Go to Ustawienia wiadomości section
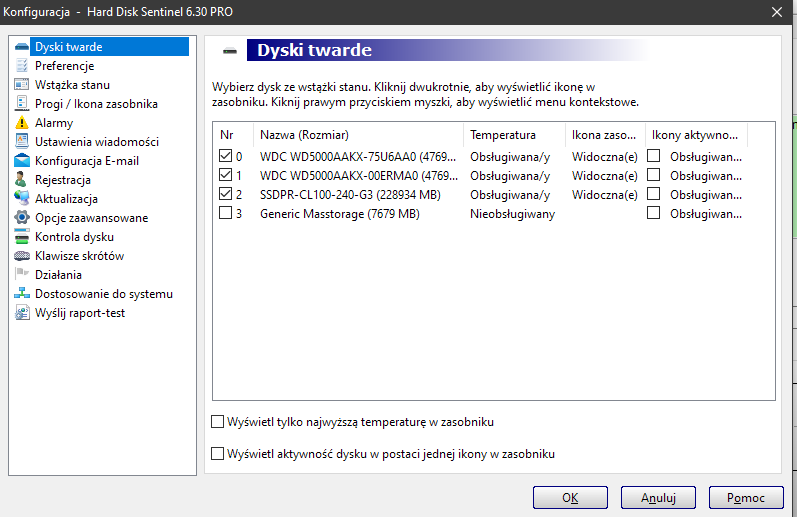The height and width of the screenshot is (517, 797). (x=96, y=142)
